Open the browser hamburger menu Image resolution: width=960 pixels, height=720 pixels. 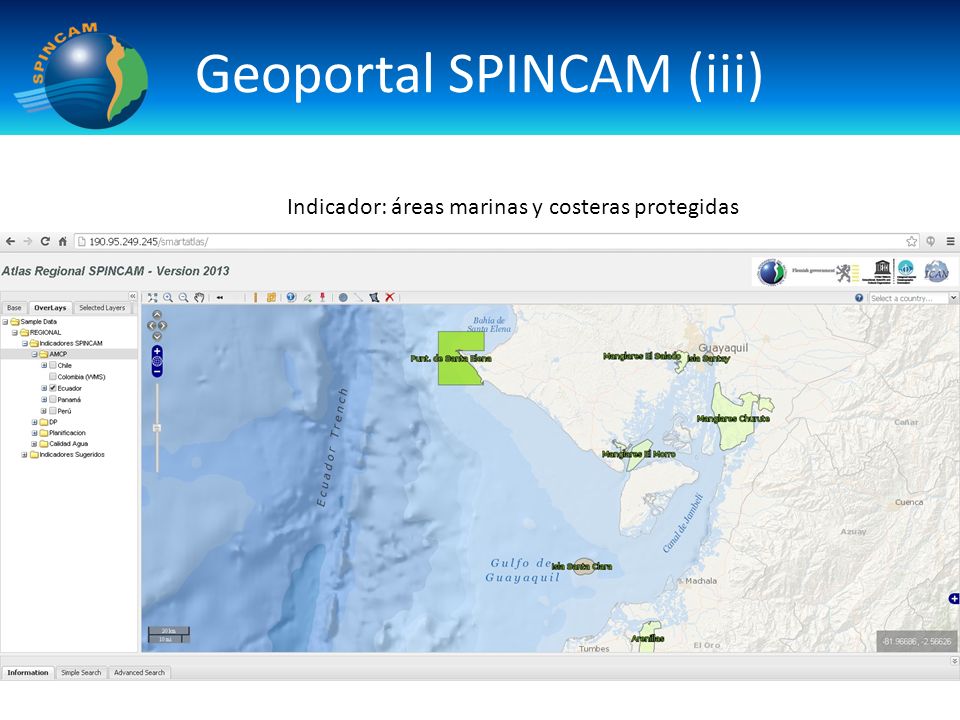click(950, 241)
